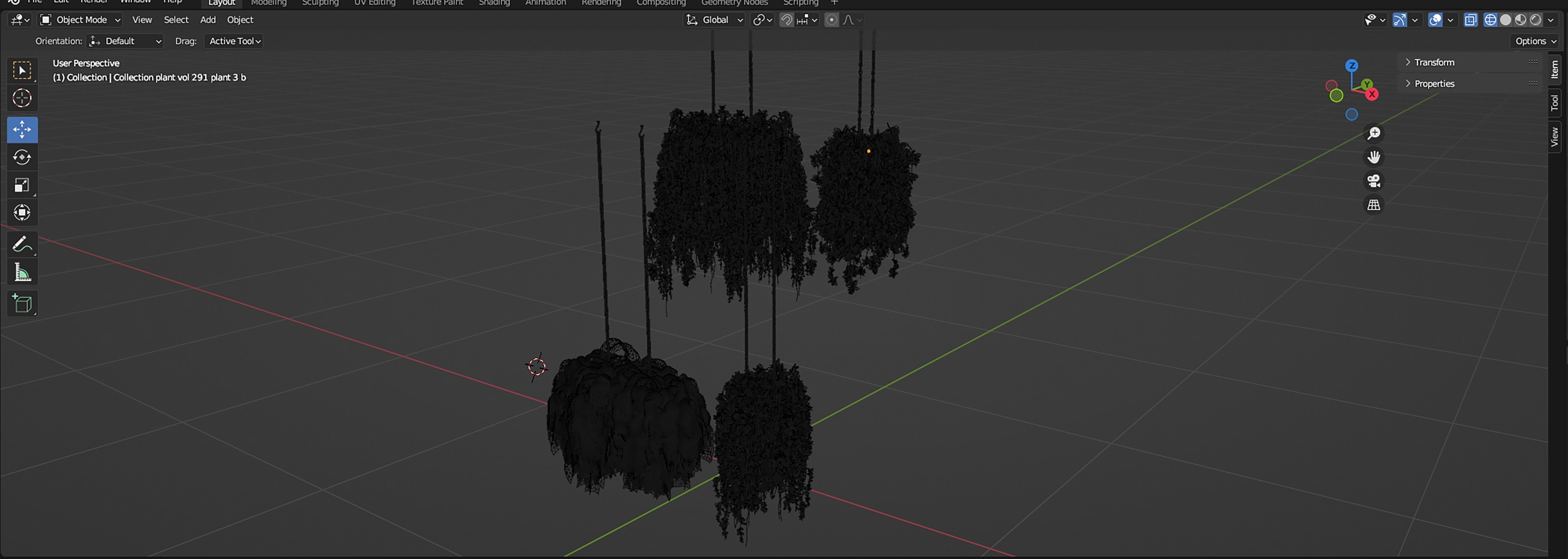Add a new workspace with plus button
The height and width of the screenshot is (559, 1568).
[x=835, y=3]
